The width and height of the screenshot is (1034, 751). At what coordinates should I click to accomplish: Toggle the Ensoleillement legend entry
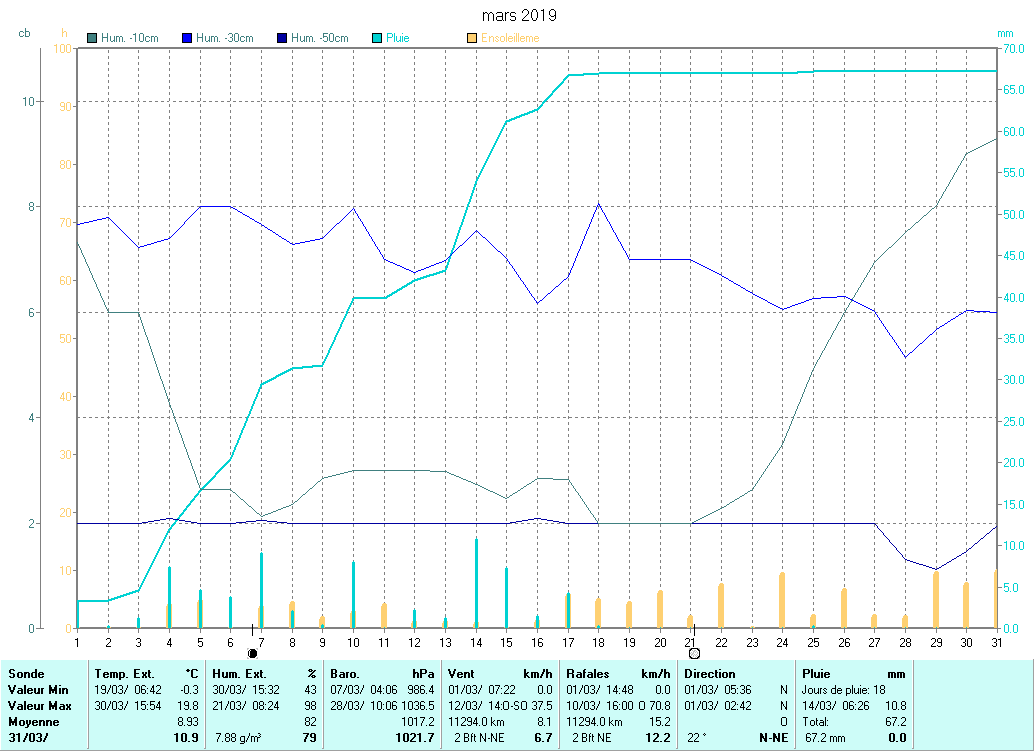pos(503,39)
